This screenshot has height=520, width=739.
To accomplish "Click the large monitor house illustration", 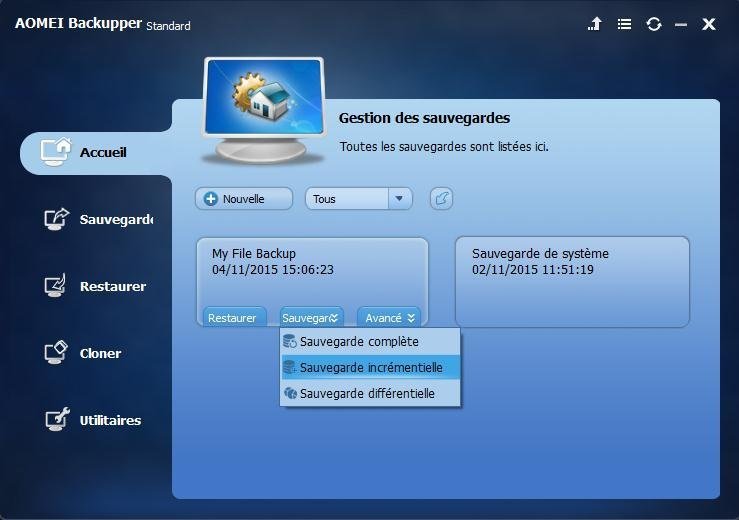I will pos(263,111).
